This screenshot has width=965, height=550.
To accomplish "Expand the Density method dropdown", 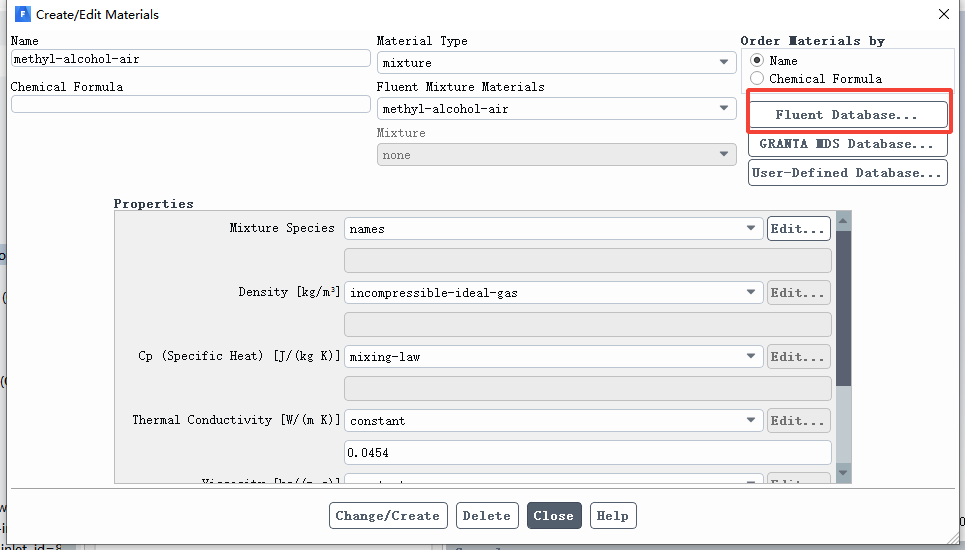I will [553, 293].
